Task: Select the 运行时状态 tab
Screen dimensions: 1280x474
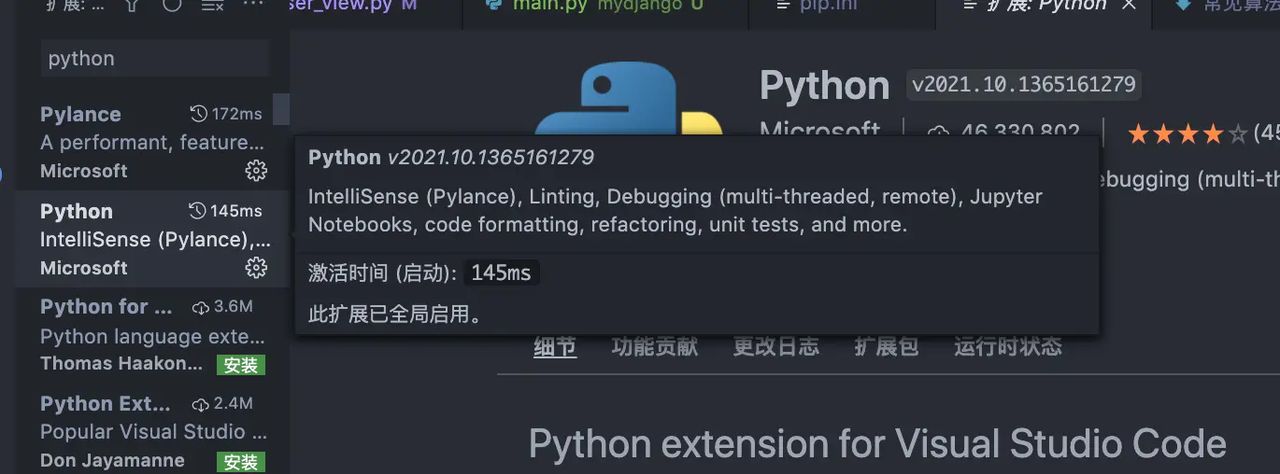Action: coord(1008,347)
